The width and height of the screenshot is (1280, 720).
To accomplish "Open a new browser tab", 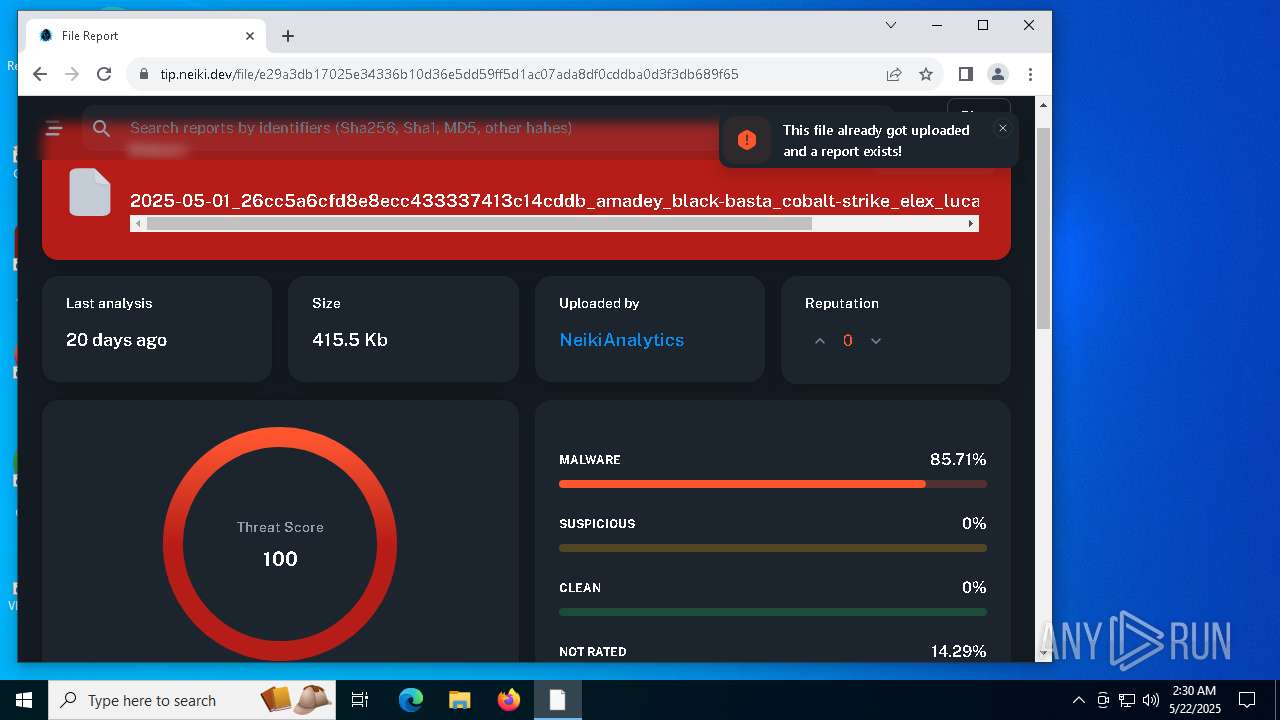I will 288,36.
